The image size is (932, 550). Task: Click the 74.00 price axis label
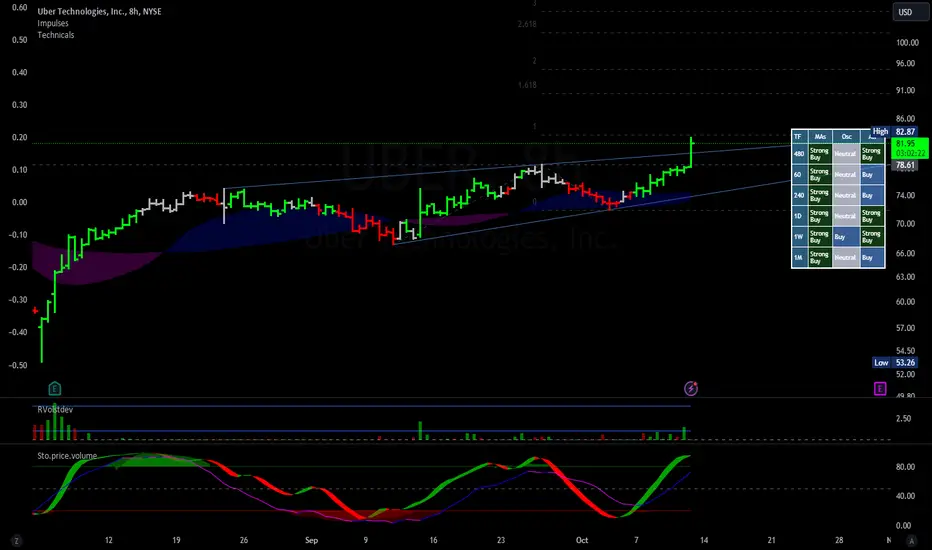tap(905, 195)
